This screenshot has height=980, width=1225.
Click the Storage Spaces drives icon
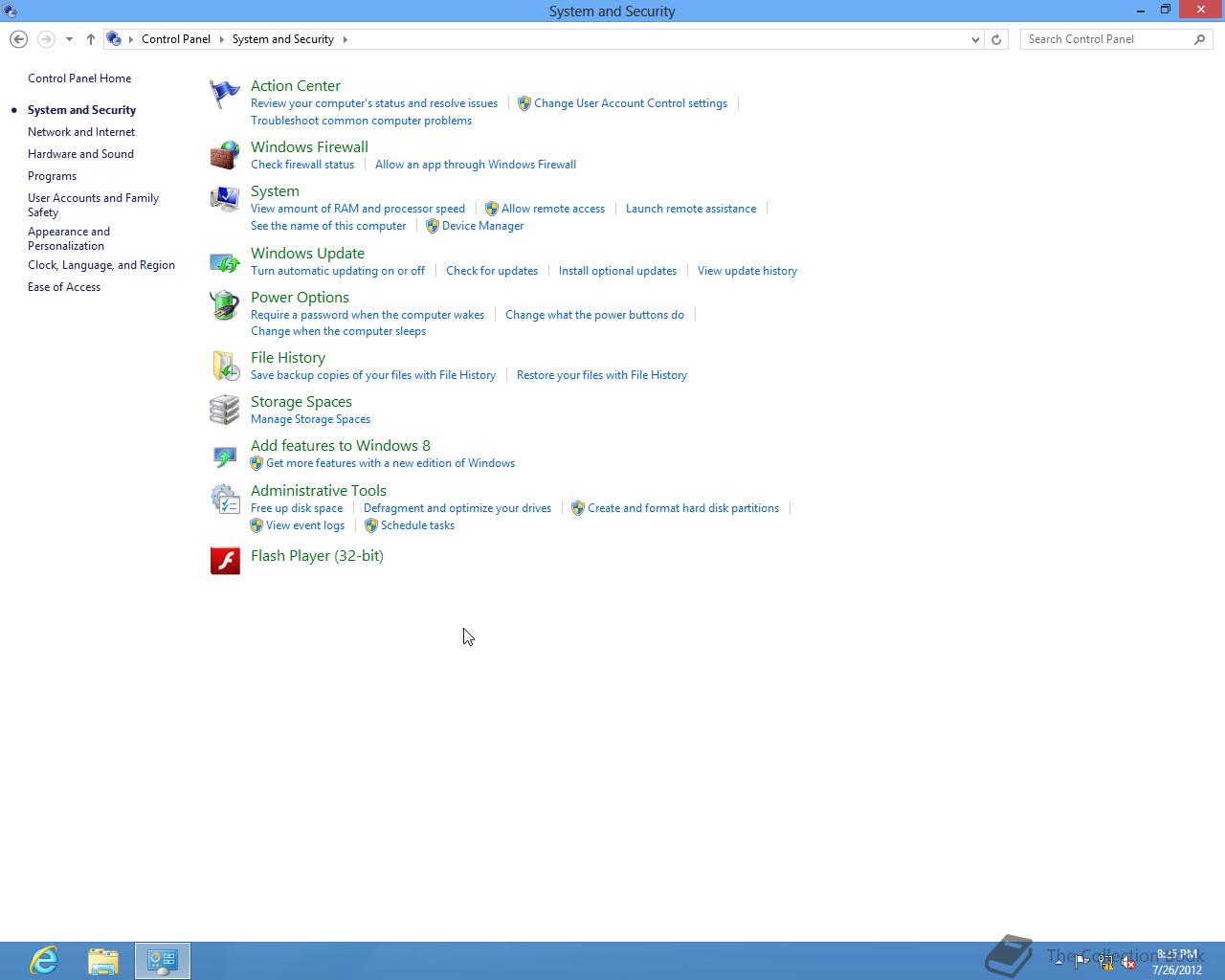[x=225, y=410]
